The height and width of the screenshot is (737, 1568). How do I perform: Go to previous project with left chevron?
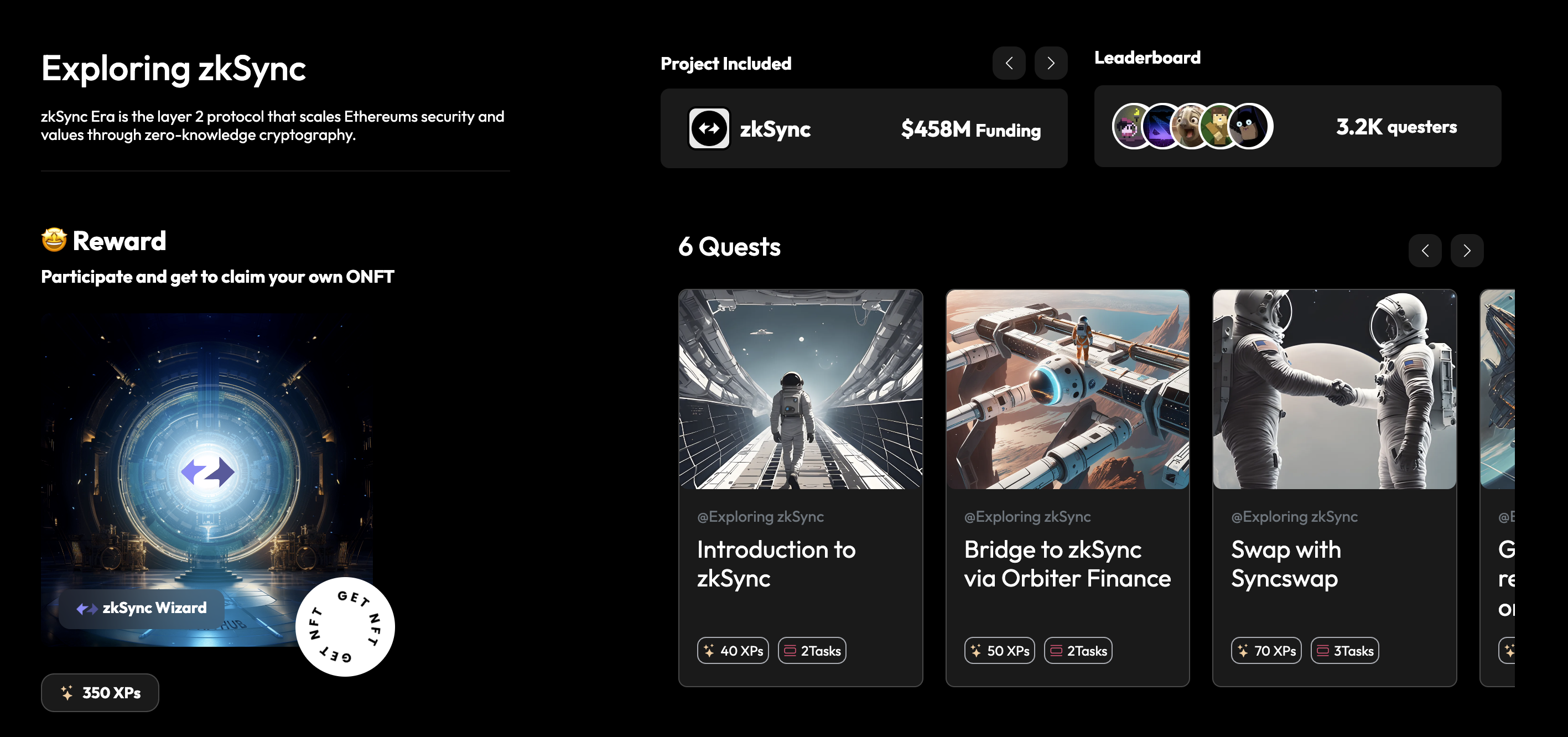click(1009, 63)
